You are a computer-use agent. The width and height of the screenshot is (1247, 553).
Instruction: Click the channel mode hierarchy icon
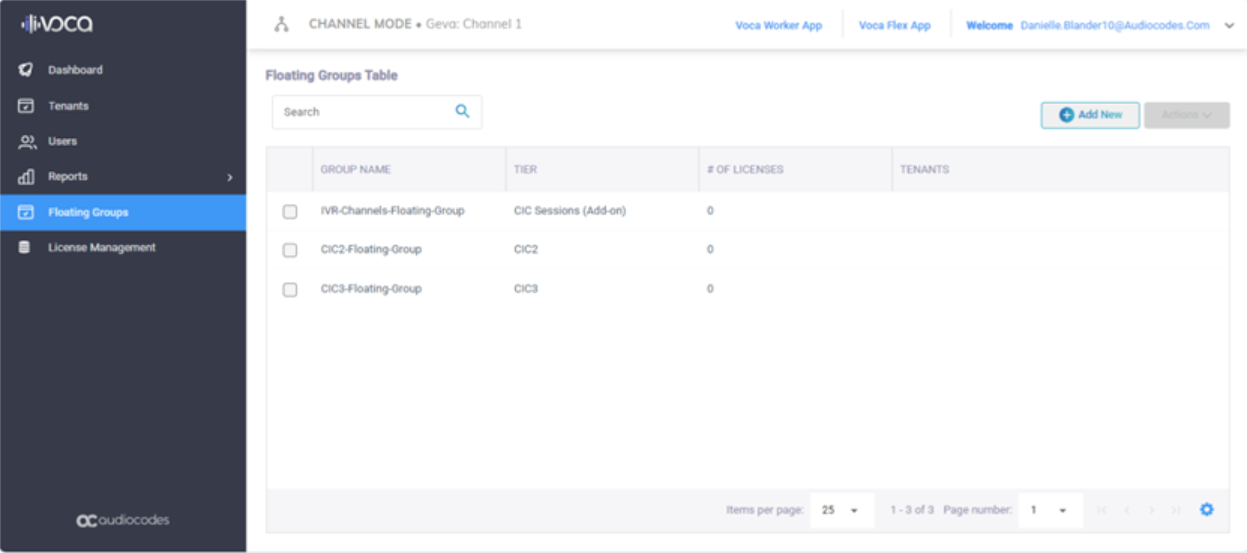pyautogui.click(x=282, y=25)
